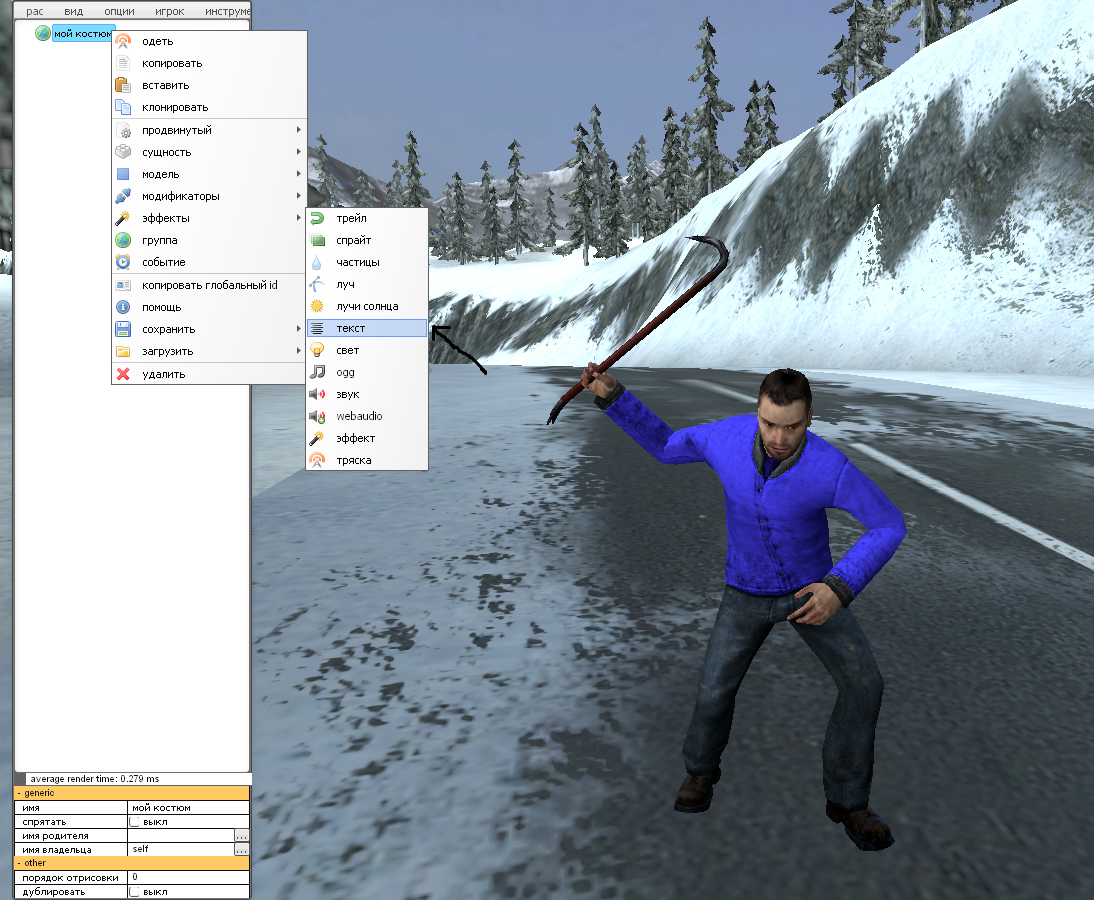Toggle the 'дублировать' checkbox
1094x902 pixels.
[135, 892]
